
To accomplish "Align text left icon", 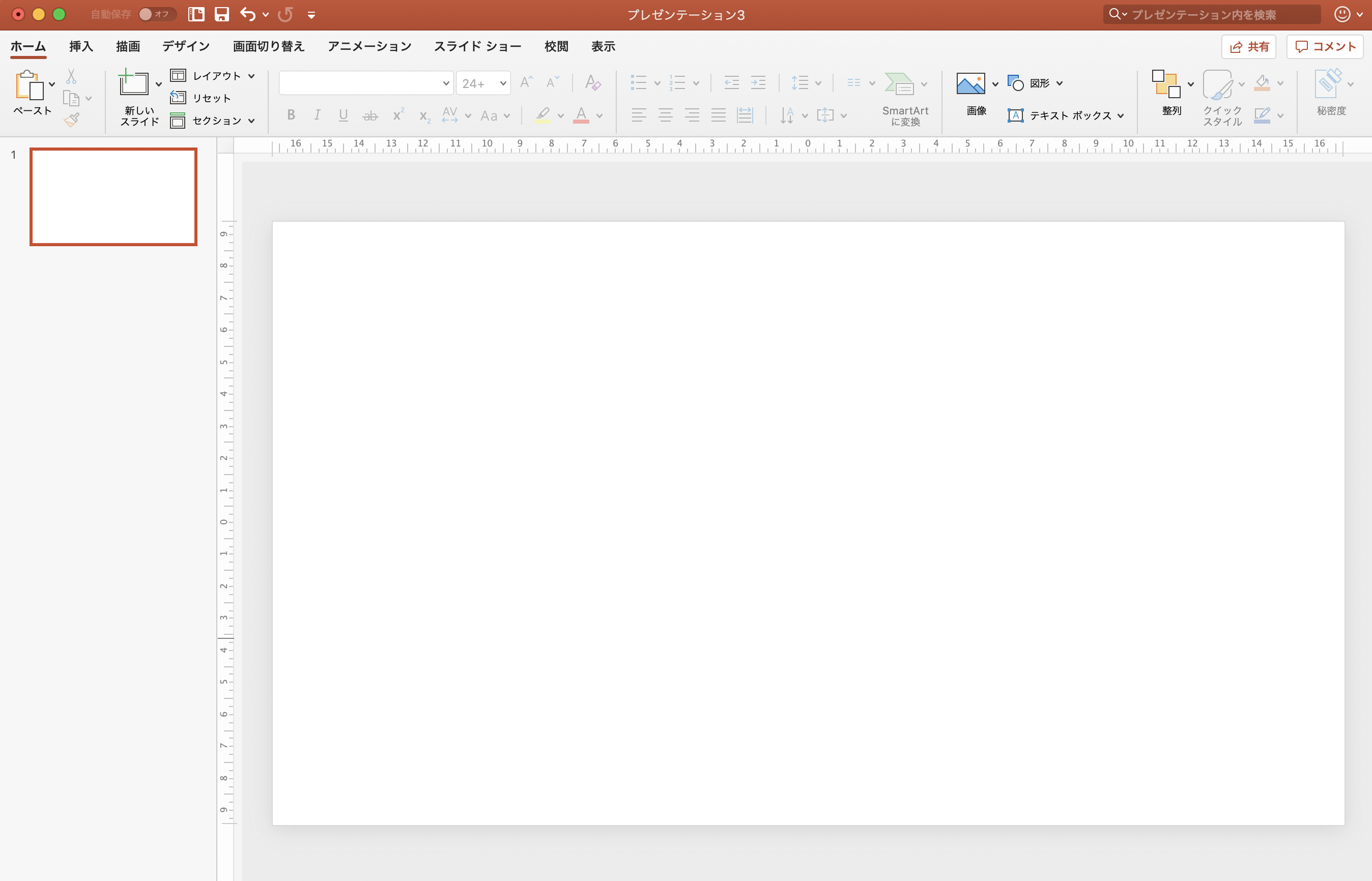I will [639, 115].
